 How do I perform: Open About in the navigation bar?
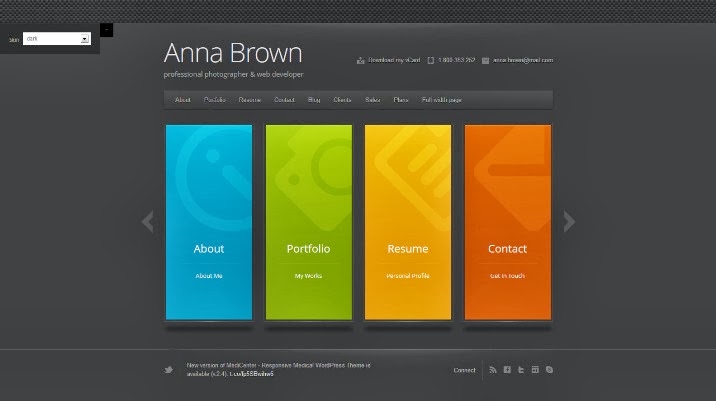[x=183, y=100]
